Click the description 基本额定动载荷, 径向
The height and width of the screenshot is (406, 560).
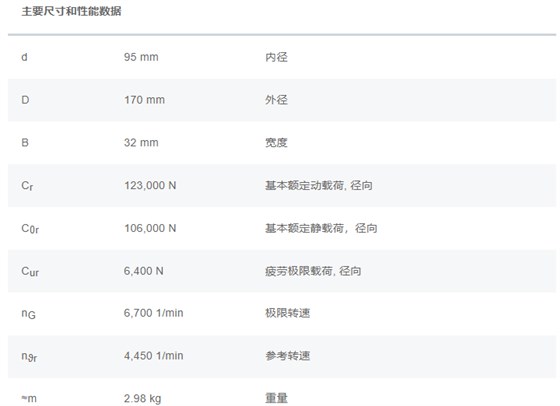pos(319,186)
